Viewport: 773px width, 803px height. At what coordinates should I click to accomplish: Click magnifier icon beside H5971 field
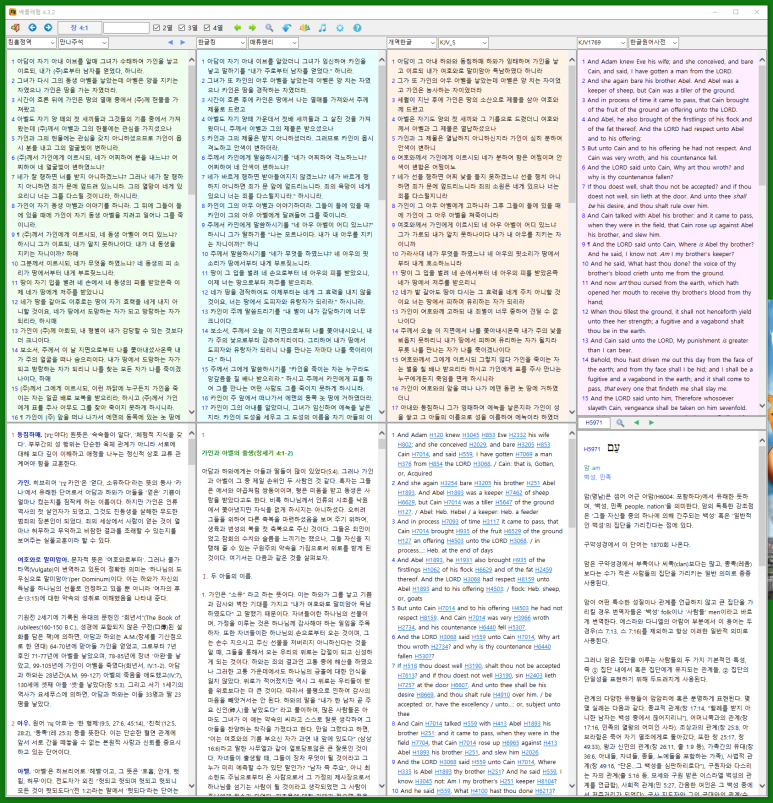[620, 423]
